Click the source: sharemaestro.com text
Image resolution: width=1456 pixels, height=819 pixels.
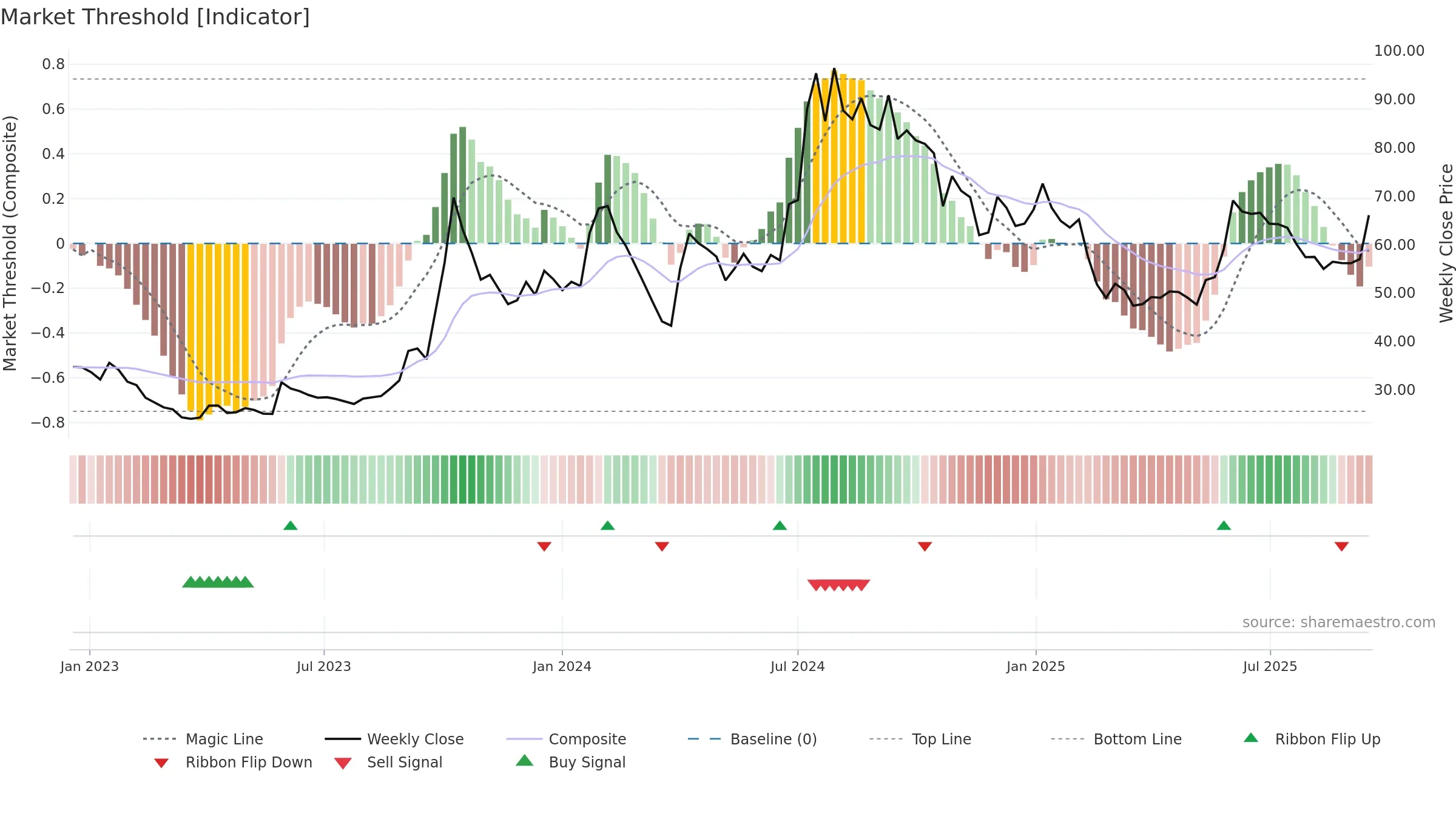1339,622
